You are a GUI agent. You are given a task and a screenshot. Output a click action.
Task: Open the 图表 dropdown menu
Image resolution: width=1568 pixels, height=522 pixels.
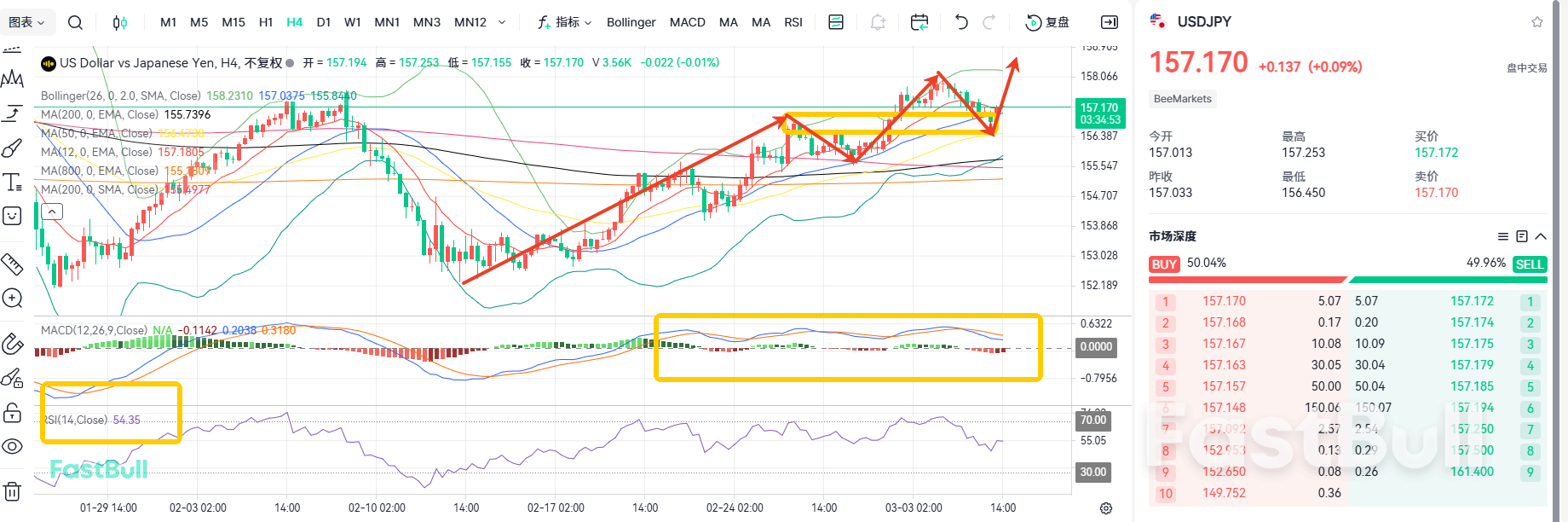pyautogui.click(x=26, y=22)
